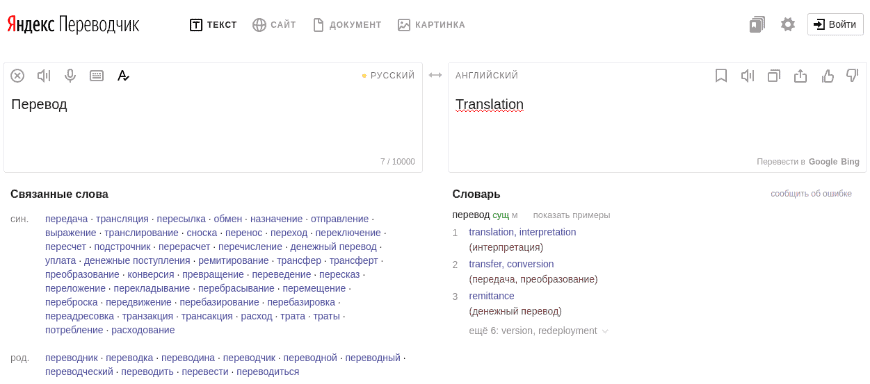Switch to the КАРТИНКА tab
Screen dimensions: 870x384
431,25
